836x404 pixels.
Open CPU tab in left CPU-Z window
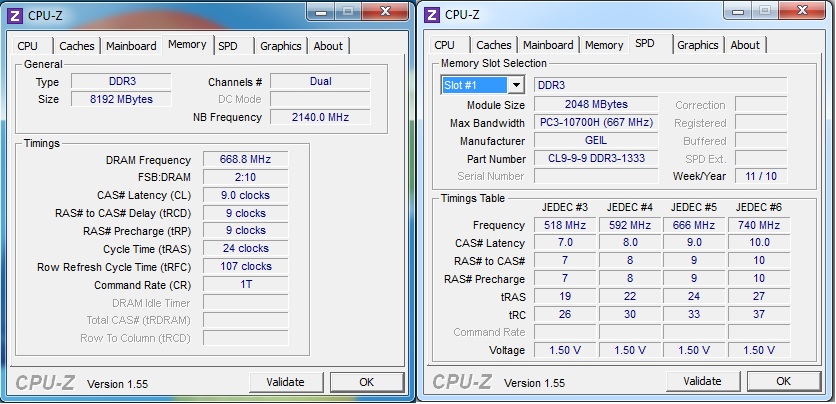pyautogui.click(x=27, y=46)
